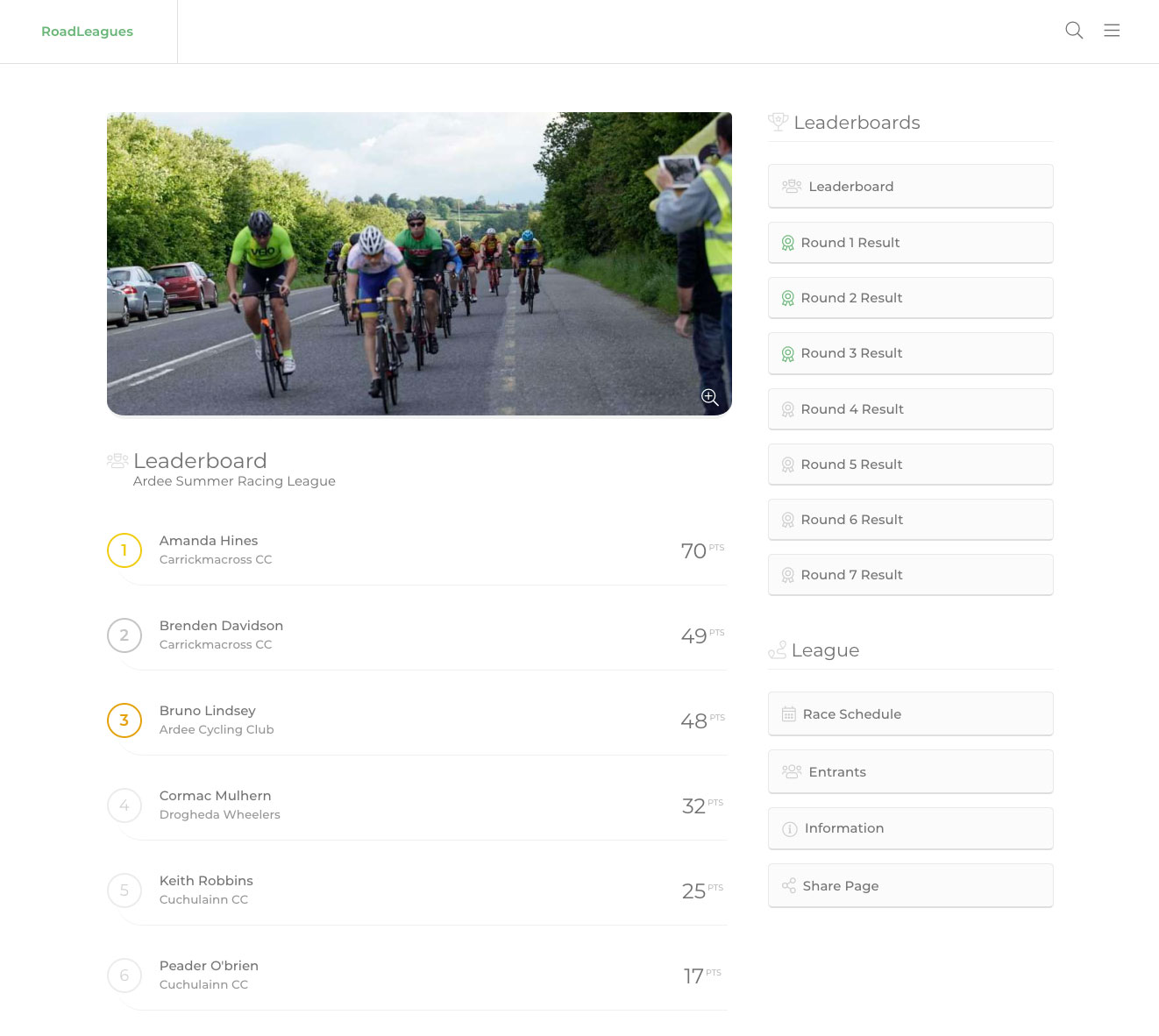This screenshot has height=1036, width=1159.
Task: Click position 2 badge for Brenden Davidson
Action: coord(124,635)
